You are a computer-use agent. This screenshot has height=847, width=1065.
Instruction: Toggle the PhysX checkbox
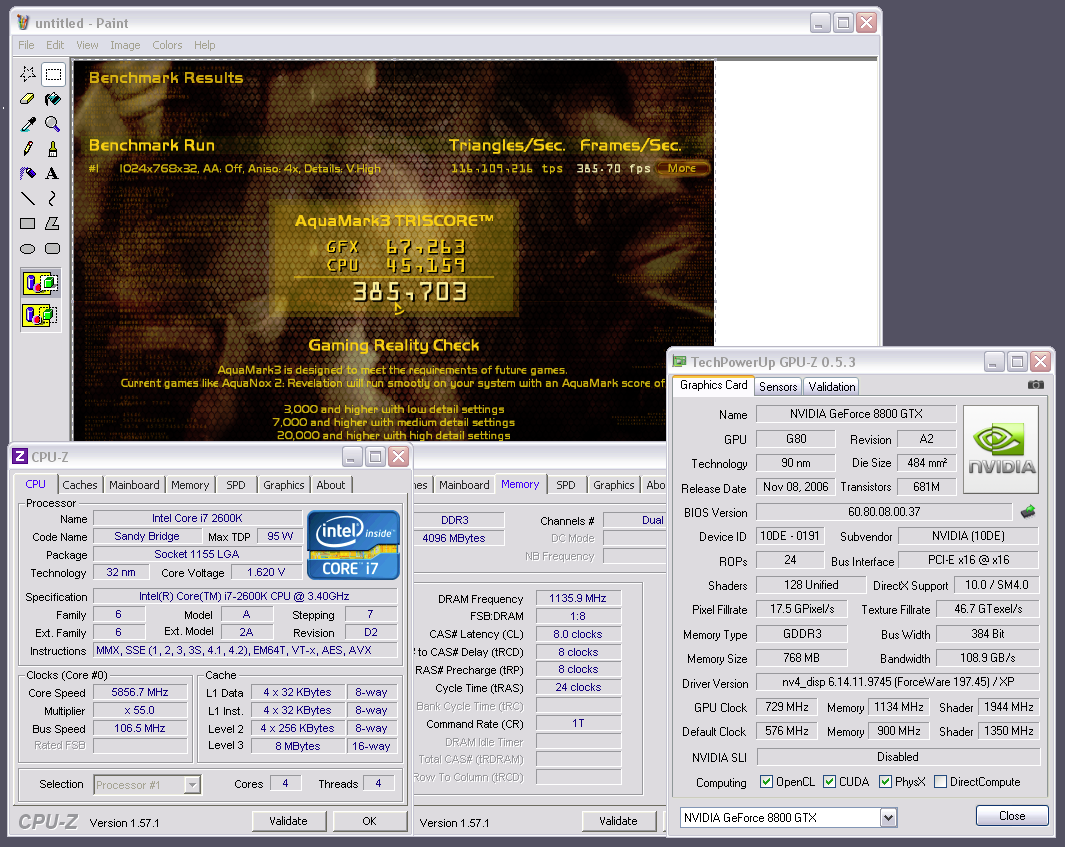tap(885, 782)
